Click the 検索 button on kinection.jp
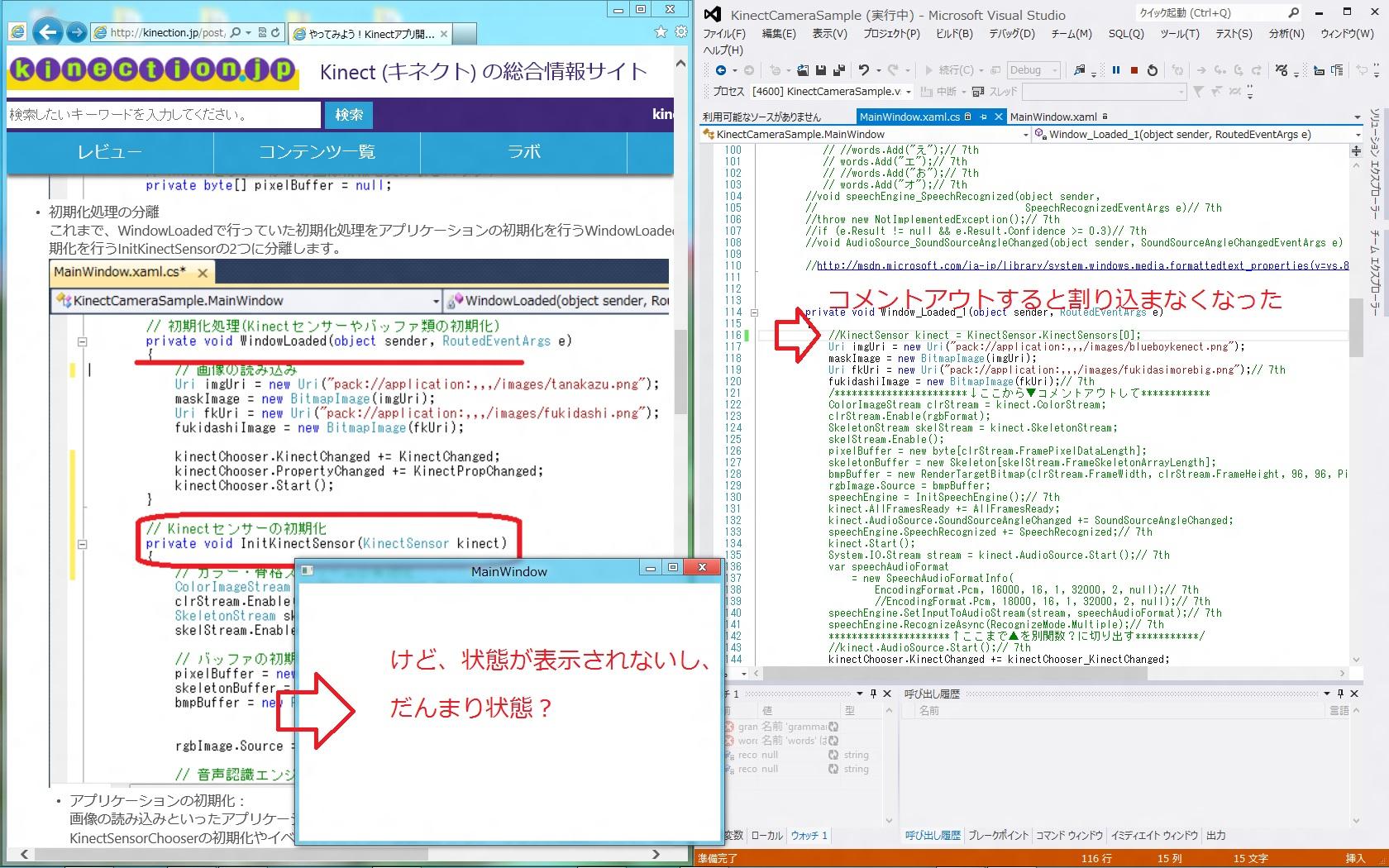 pyautogui.click(x=349, y=115)
